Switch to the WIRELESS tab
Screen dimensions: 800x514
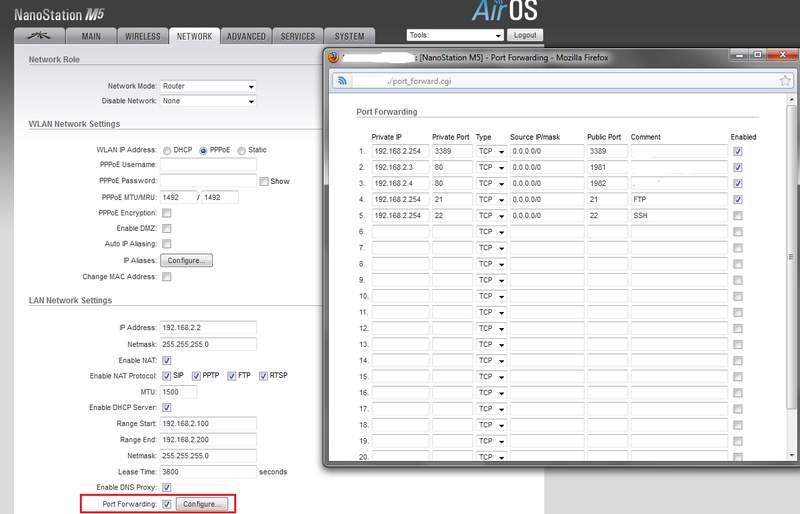(143, 36)
